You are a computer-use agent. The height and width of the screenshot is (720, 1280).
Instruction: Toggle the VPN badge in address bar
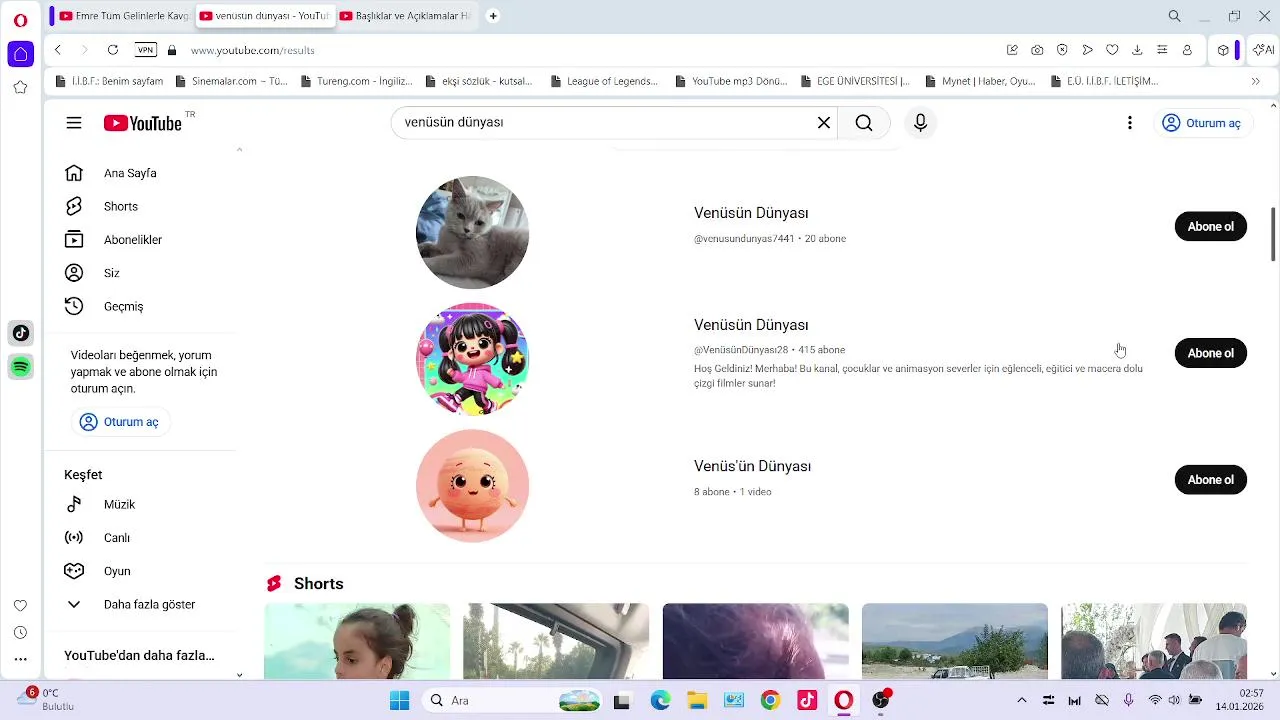click(x=146, y=50)
